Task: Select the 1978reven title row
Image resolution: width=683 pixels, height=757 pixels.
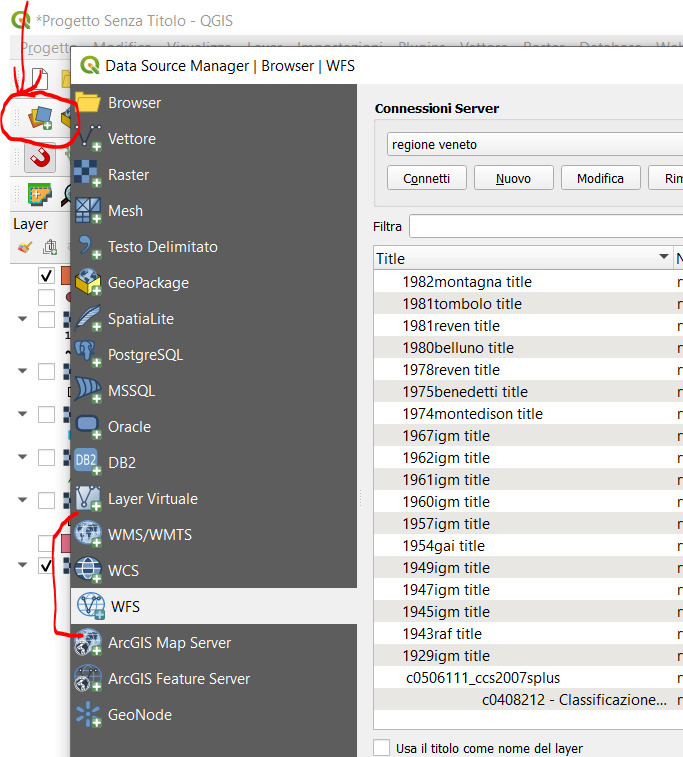Action: point(528,370)
